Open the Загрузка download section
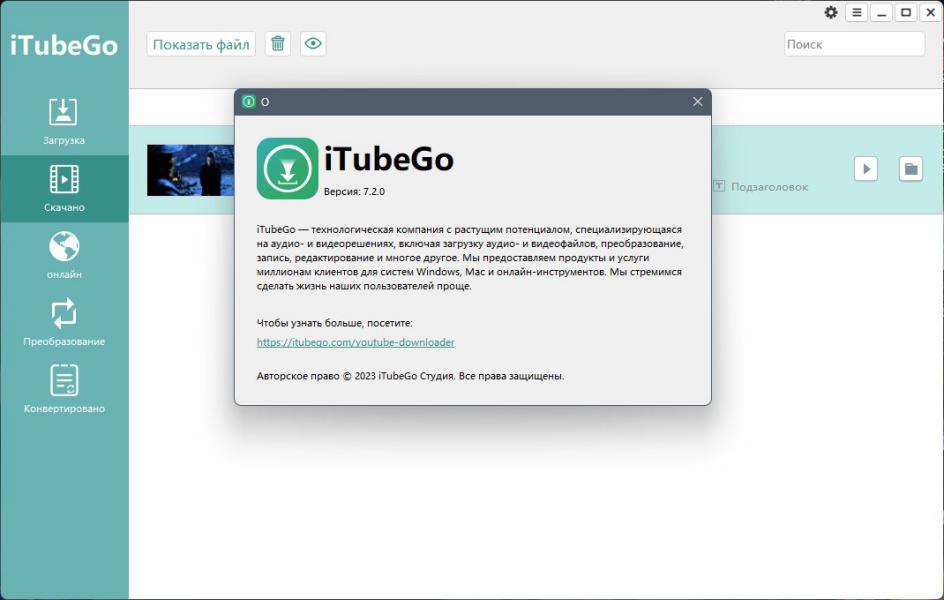944x600 pixels. coord(64,122)
